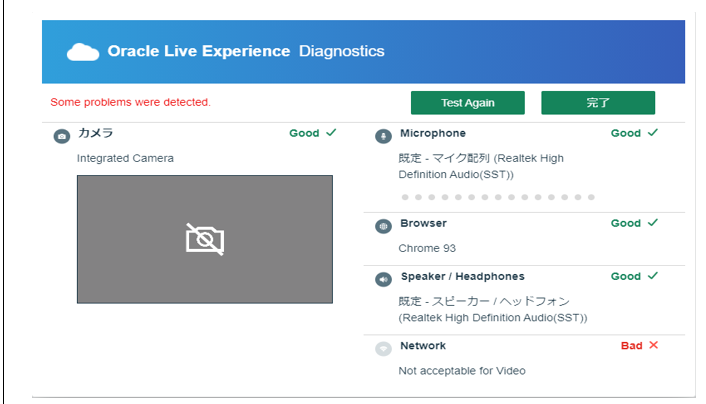Click the Chrome 93 browser text
This screenshot has width=706, height=404.
pyautogui.click(x=427, y=248)
